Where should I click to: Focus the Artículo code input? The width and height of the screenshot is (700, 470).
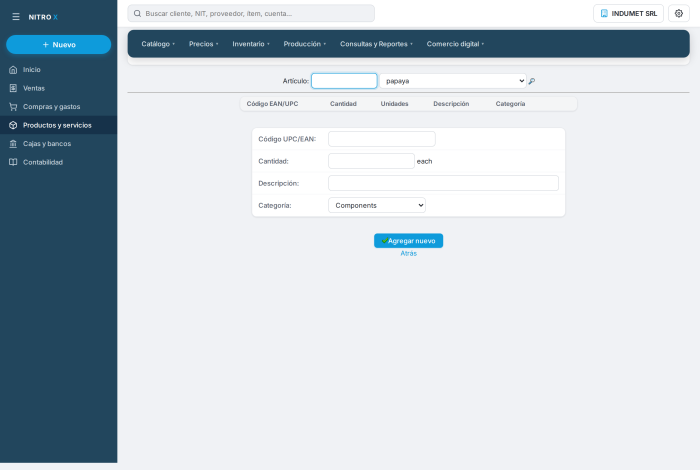coord(344,81)
